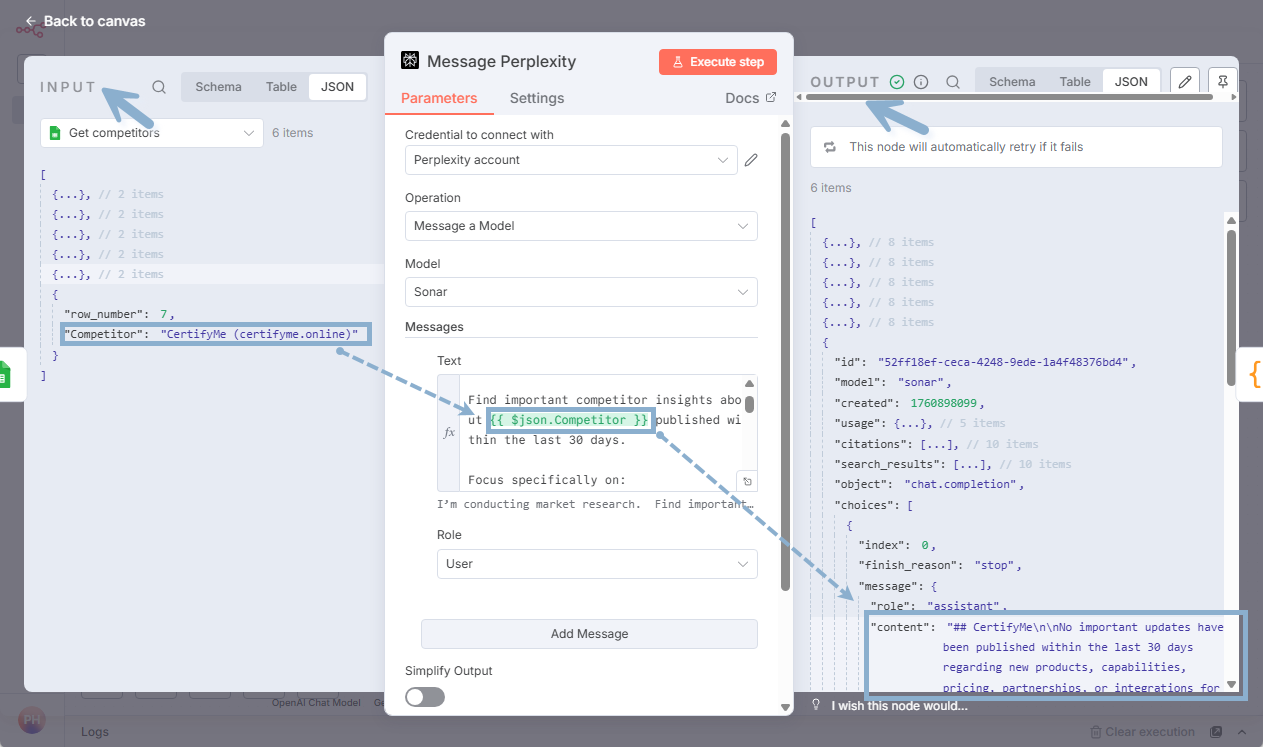Click the output panel horizontal scrollbar
Screen dimensions: 1263x747
1009,97
